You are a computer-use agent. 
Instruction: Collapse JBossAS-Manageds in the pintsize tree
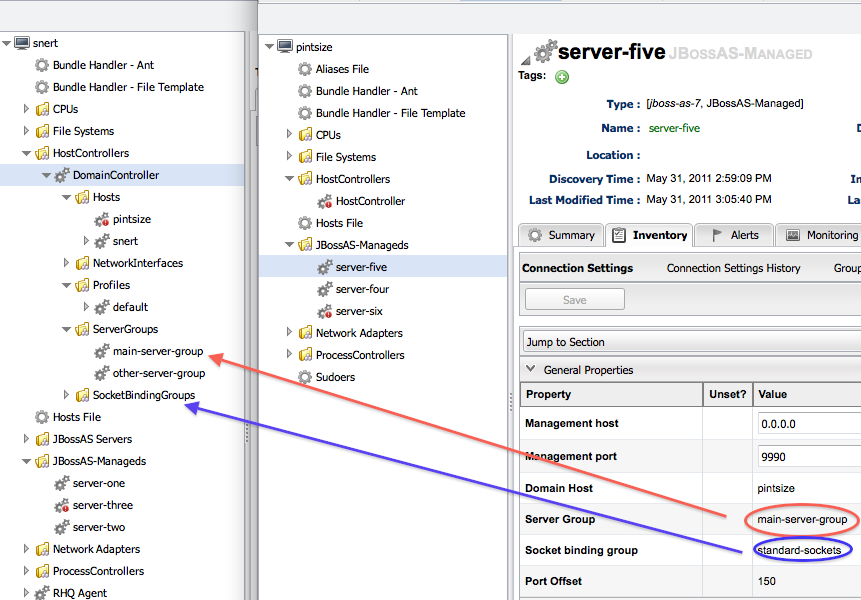(289, 245)
